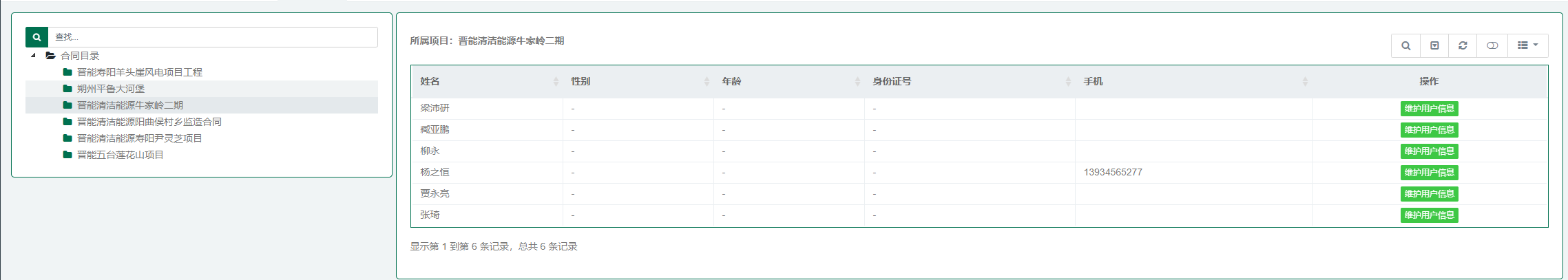This screenshot has height=280, width=1568.
Task: Click the pagination toggle icon in the table toolbar
Action: (x=1434, y=45)
